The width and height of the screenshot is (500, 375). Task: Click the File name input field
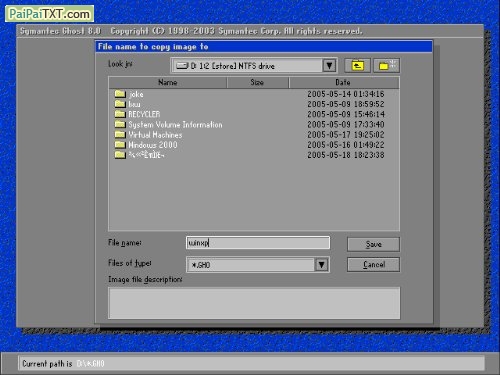(x=258, y=243)
